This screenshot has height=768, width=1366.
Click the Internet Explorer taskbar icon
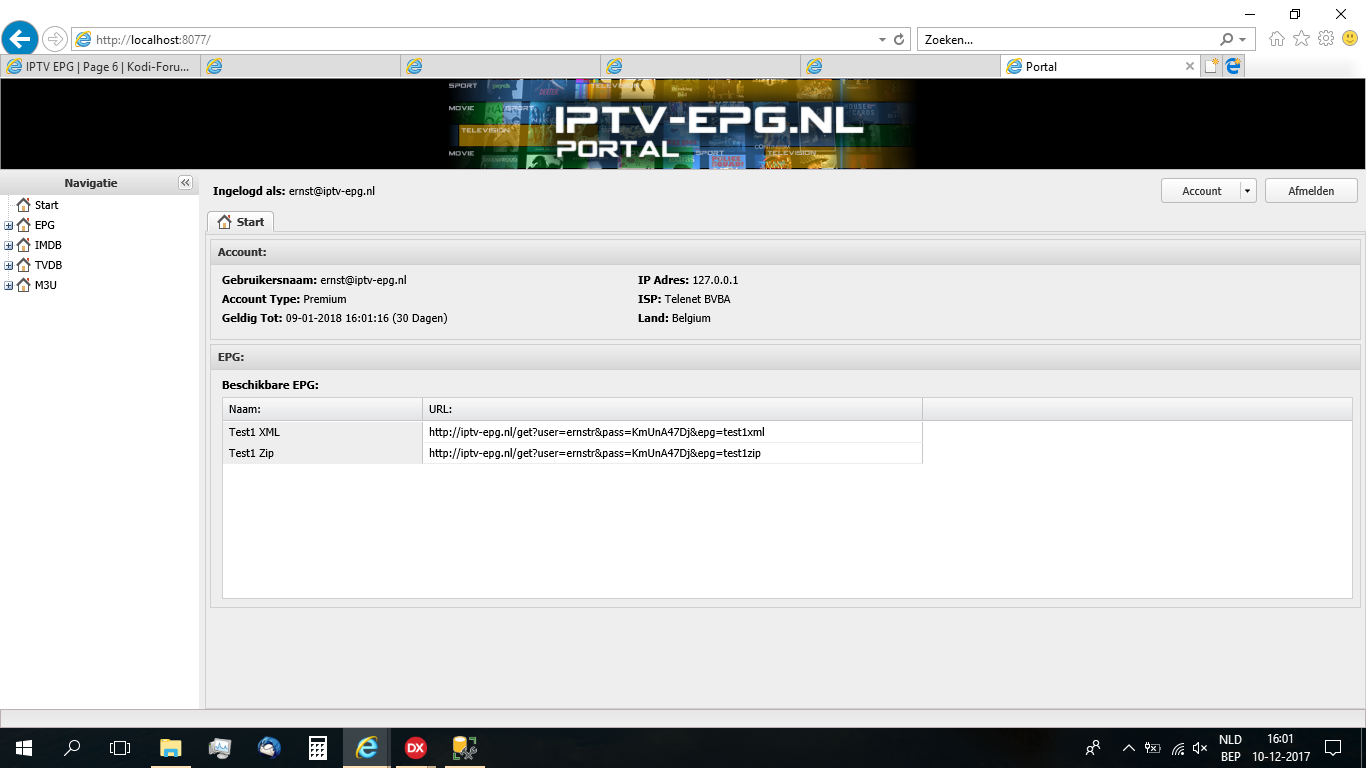(x=367, y=748)
